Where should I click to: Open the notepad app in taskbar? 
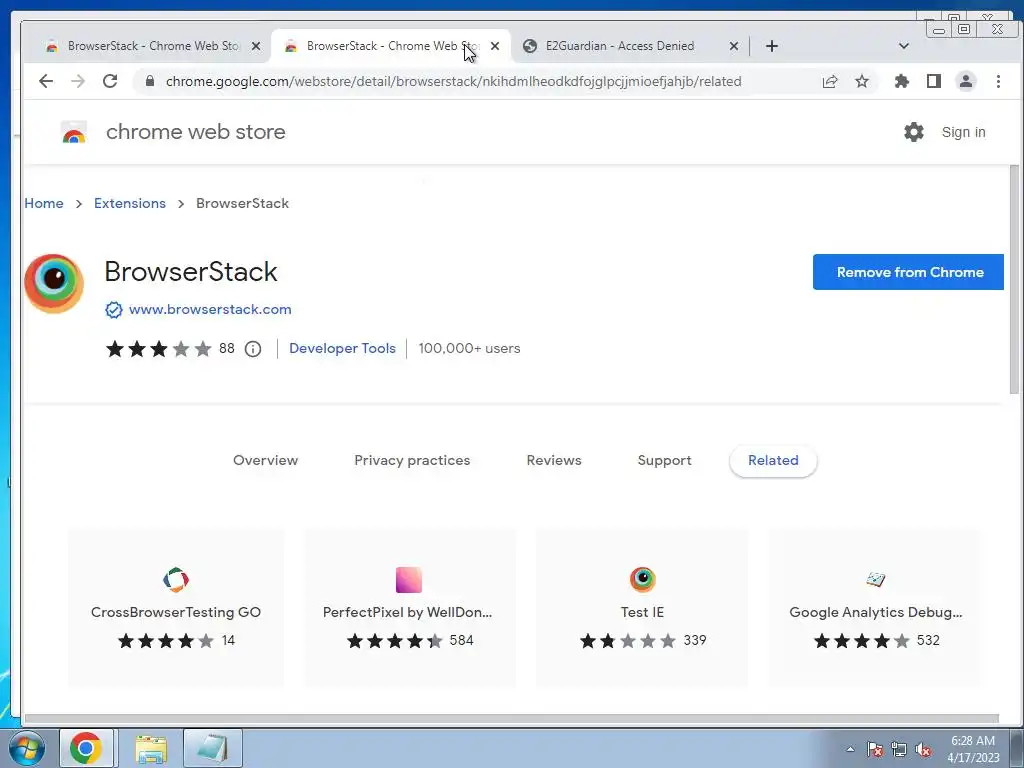tap(213, 748)
